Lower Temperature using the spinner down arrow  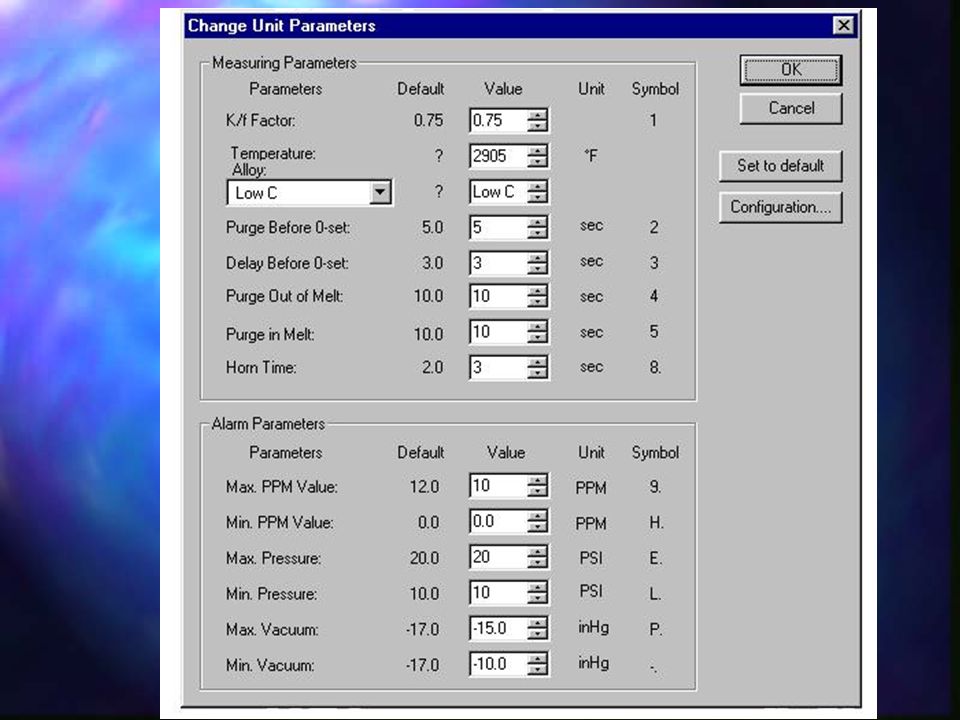click(538, 161)
